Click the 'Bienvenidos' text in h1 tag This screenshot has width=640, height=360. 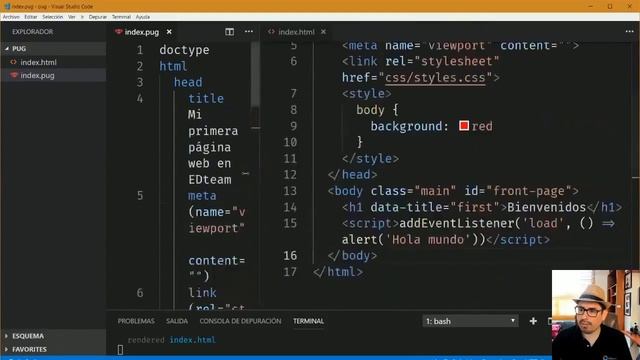point(547,207)
